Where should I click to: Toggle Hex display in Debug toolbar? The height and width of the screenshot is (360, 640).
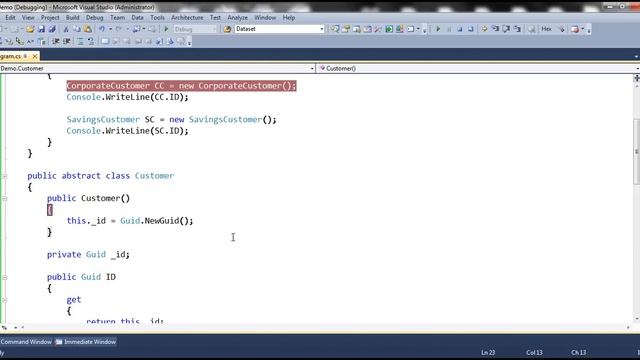(547, 29)
